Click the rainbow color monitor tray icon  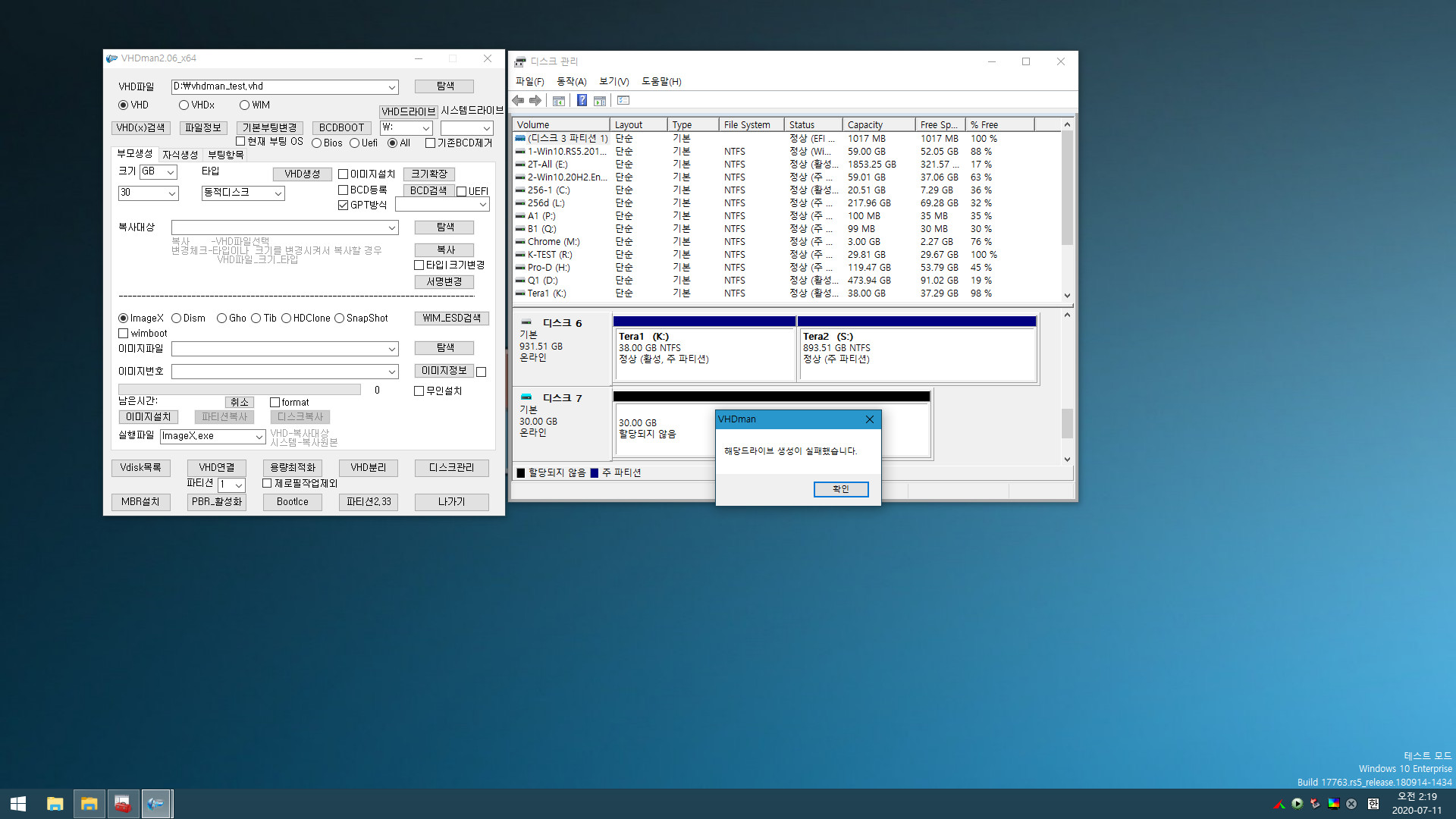[x=1333, y=804]
